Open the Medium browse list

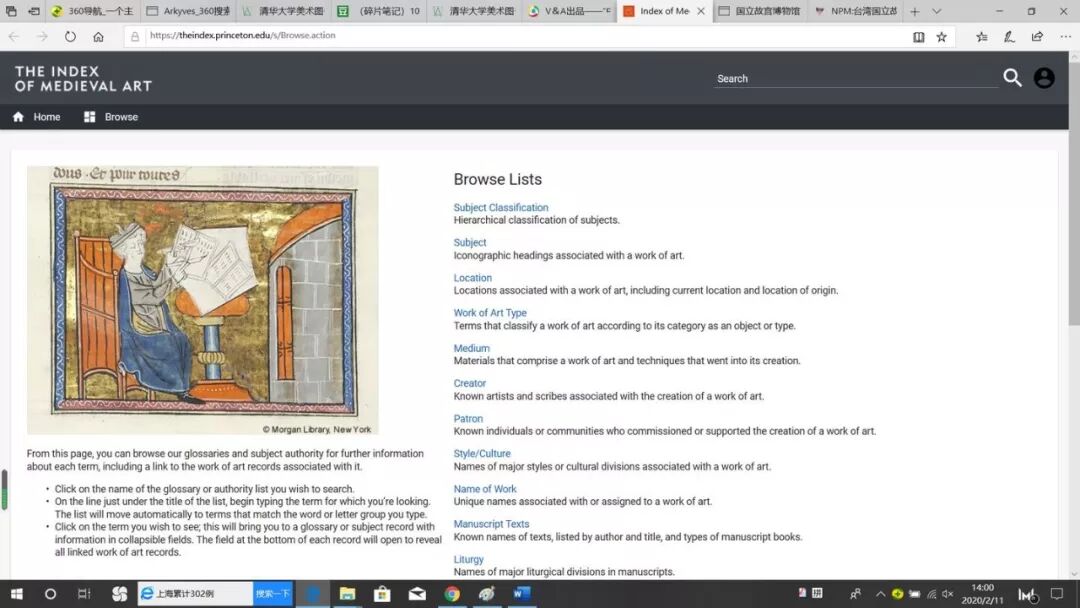[x=471, y=348]
